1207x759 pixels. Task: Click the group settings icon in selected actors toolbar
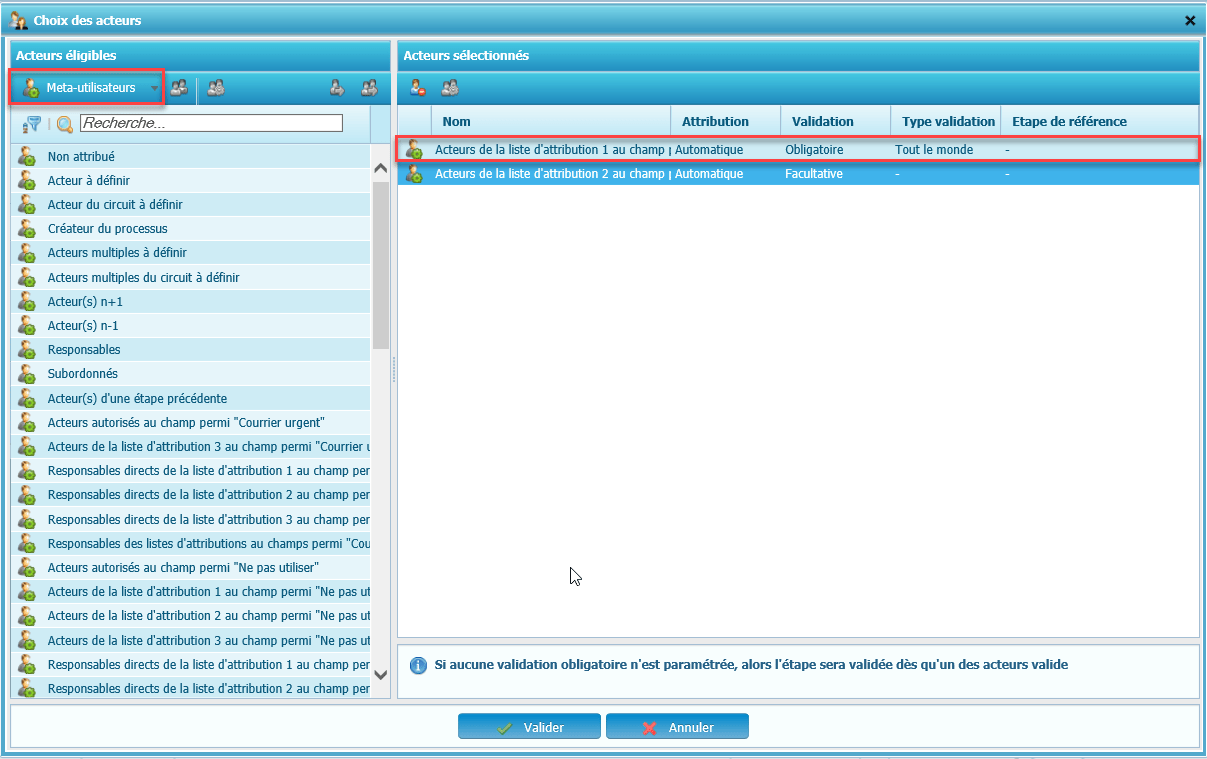click(x=450, y=88)
